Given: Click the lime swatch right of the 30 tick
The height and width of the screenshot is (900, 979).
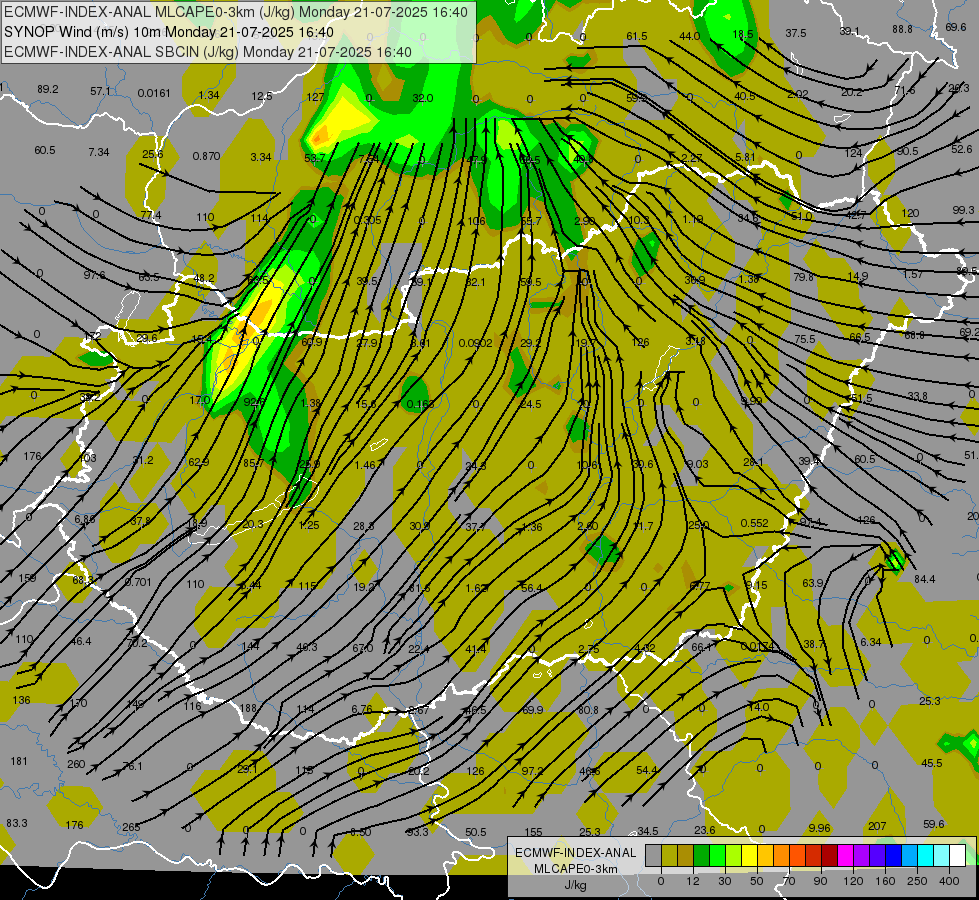Looking at the screenshot, I should (x=734, y=855).
